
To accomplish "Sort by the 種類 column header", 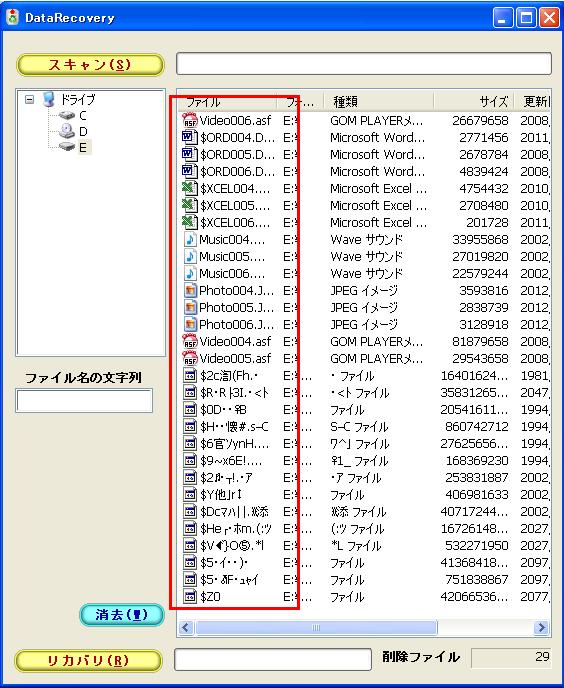I will (x=379, y=102).
